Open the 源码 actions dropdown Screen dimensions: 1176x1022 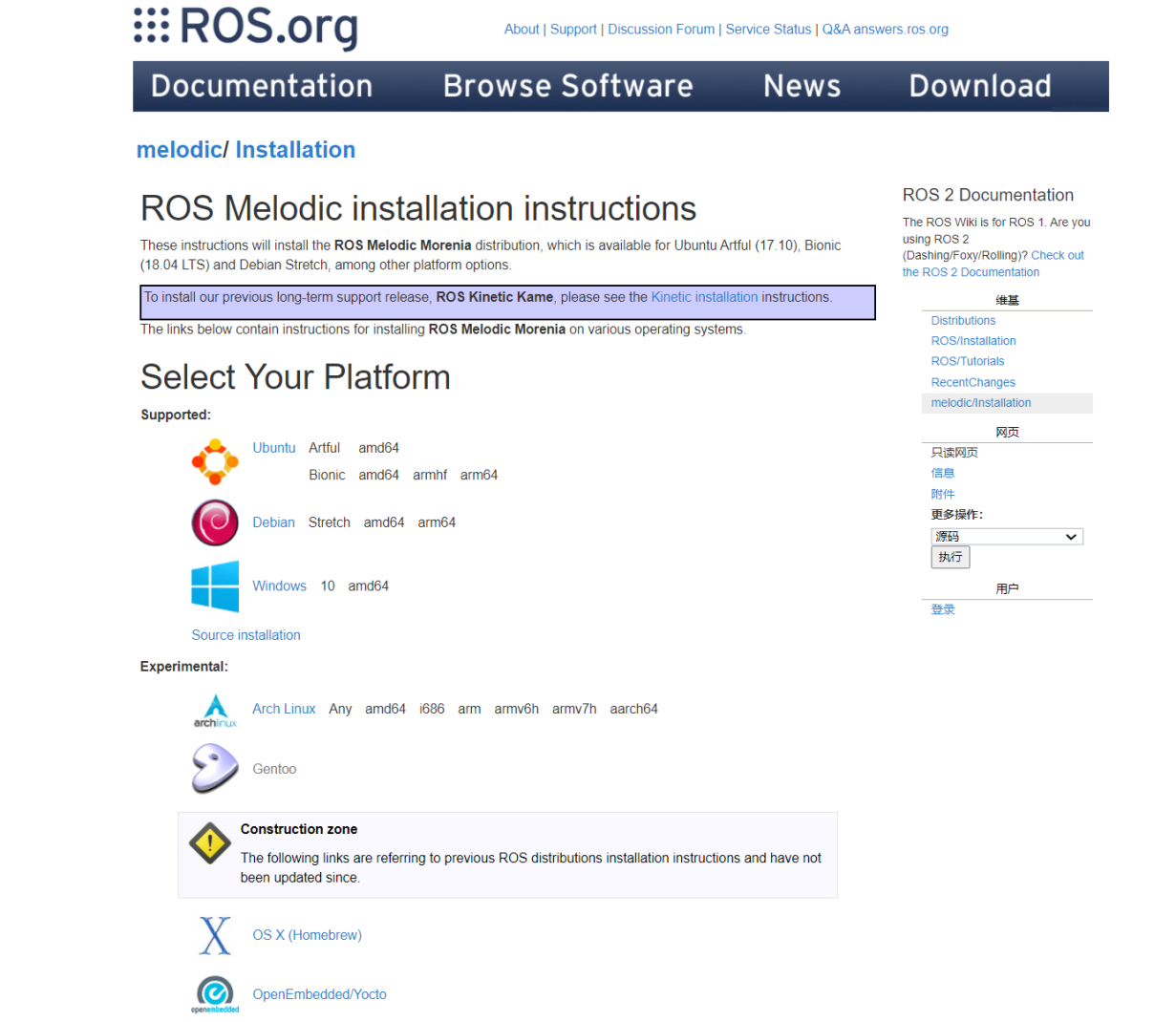[x=1006, y=536]
